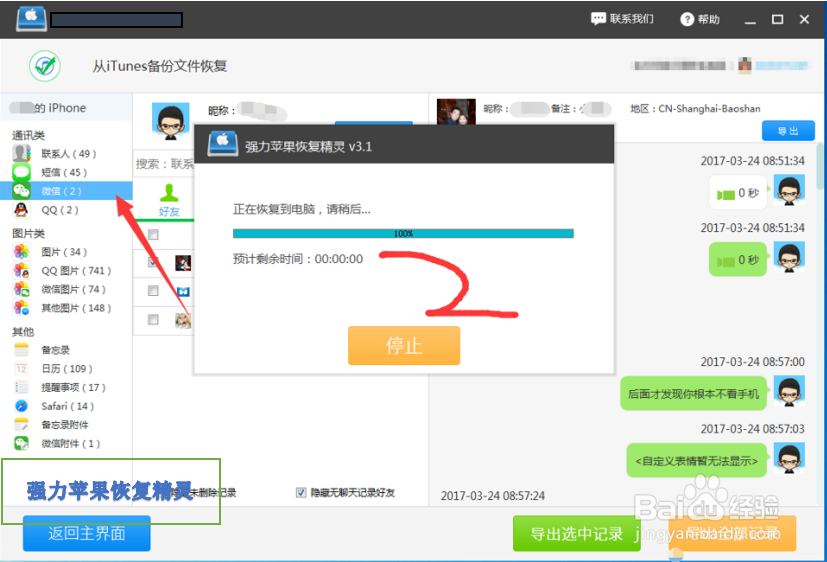Screen dimensions: 827x562
Task: Click the dialog's Apple drive icon
Action: tap(223, 144)
